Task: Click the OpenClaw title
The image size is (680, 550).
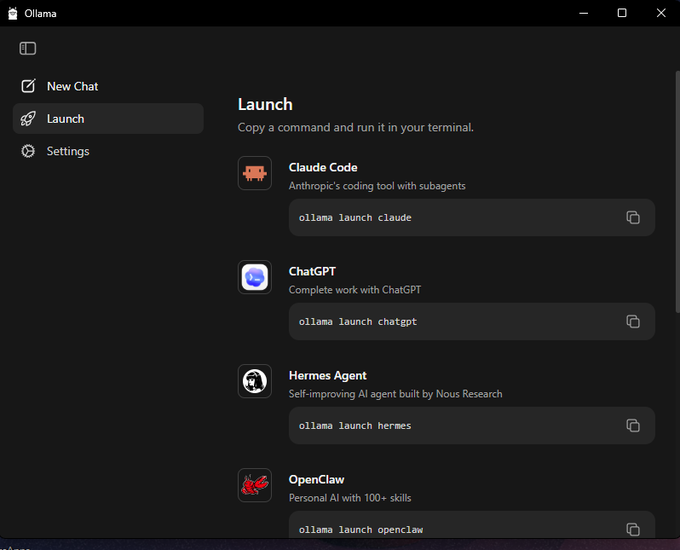Action: 317,480
